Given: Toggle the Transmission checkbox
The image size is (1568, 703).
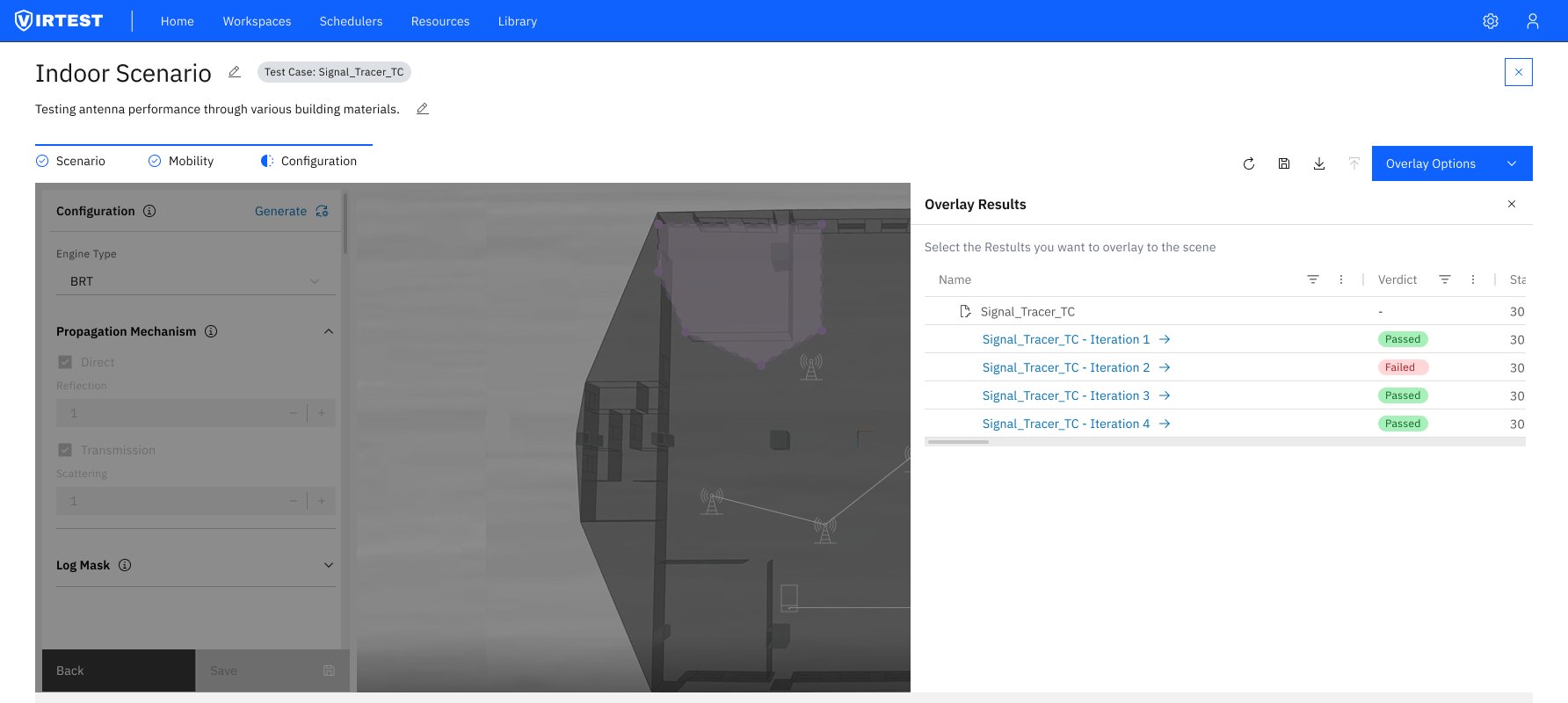Looking at the screenshot, I should point(65,450).
